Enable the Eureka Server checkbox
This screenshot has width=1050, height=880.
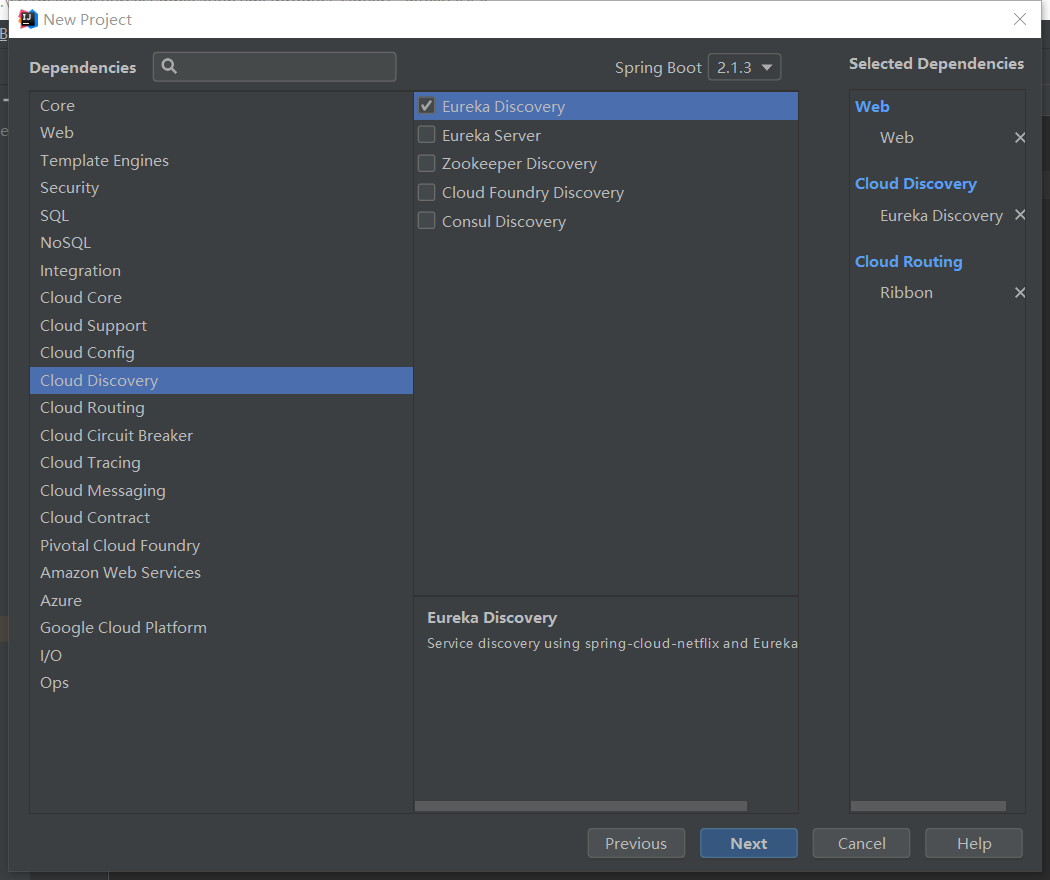click(427, 135)
